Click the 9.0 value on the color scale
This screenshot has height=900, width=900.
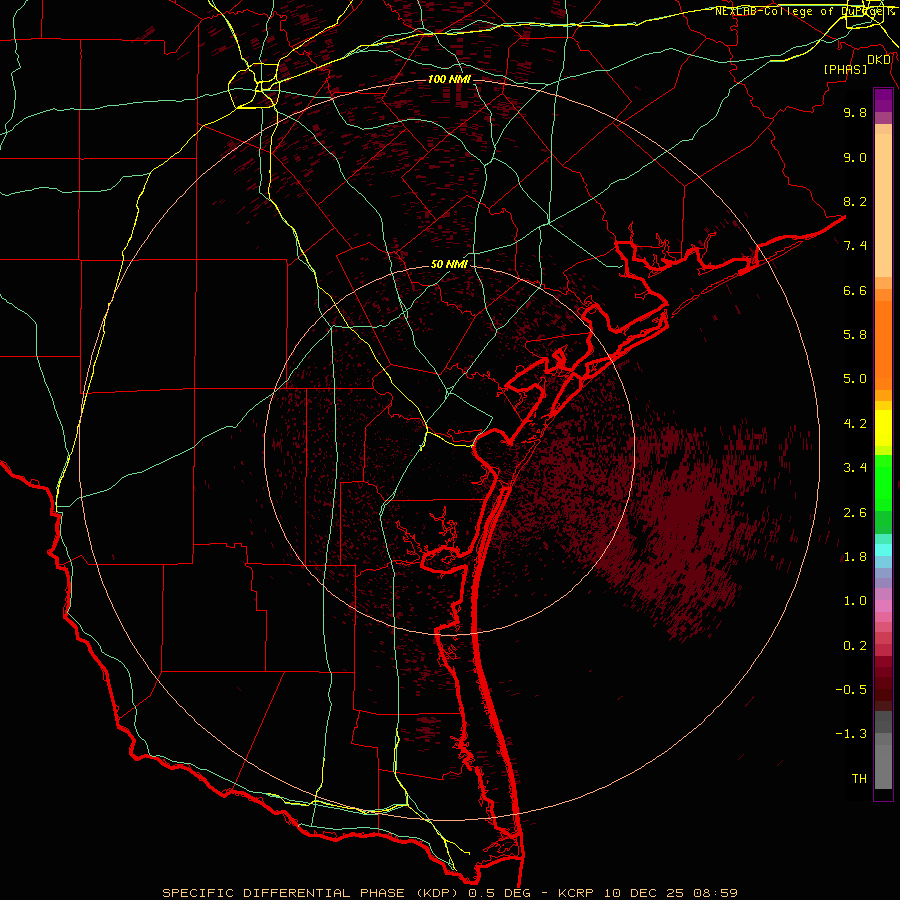(855, 157)
